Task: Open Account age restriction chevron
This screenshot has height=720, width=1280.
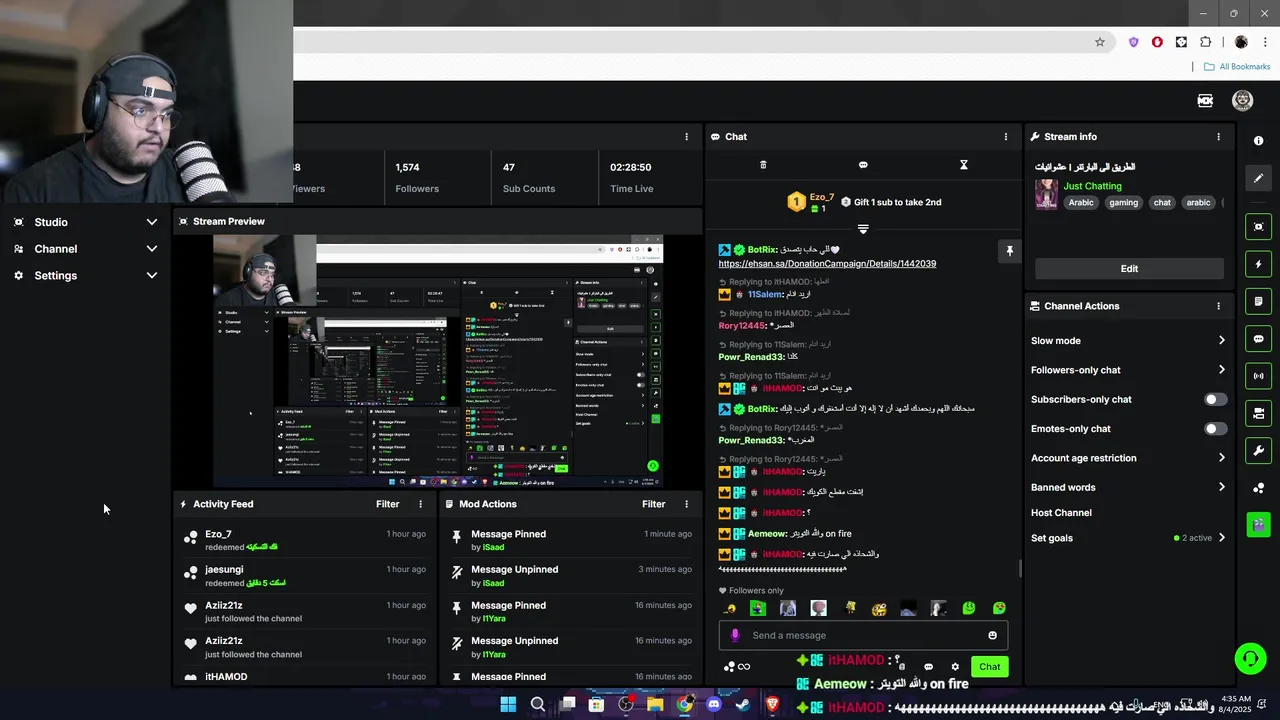Action: (x=1222, y=458)
